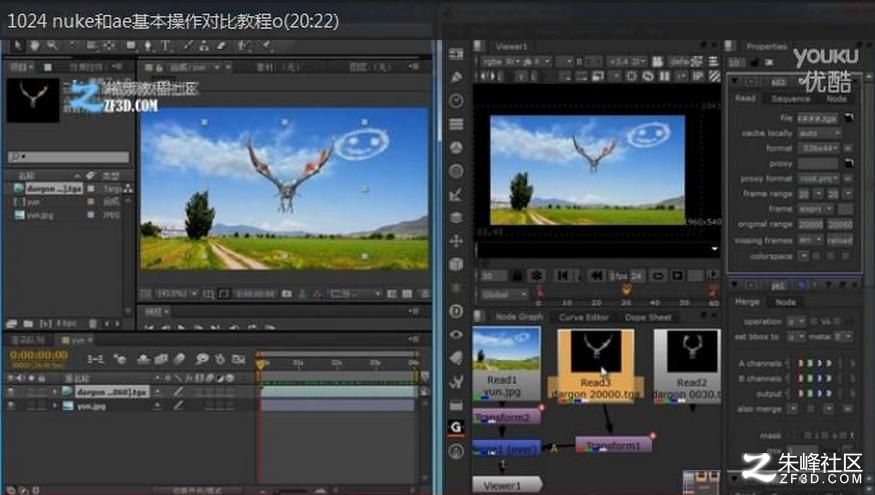Switch to Curve Editor tab
Image resolution: width=875 pixels, height=495 pixels.
[x=584, y=317]
